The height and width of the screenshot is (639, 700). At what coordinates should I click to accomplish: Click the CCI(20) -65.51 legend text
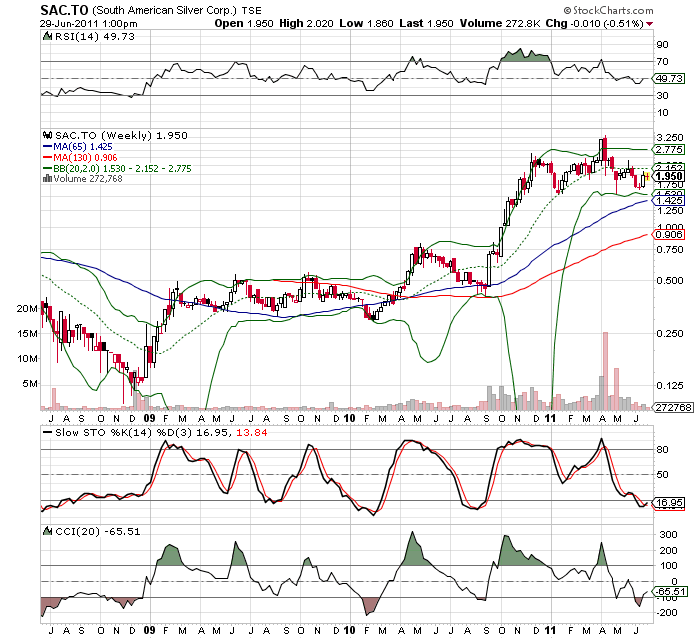[x=97, y=531]
